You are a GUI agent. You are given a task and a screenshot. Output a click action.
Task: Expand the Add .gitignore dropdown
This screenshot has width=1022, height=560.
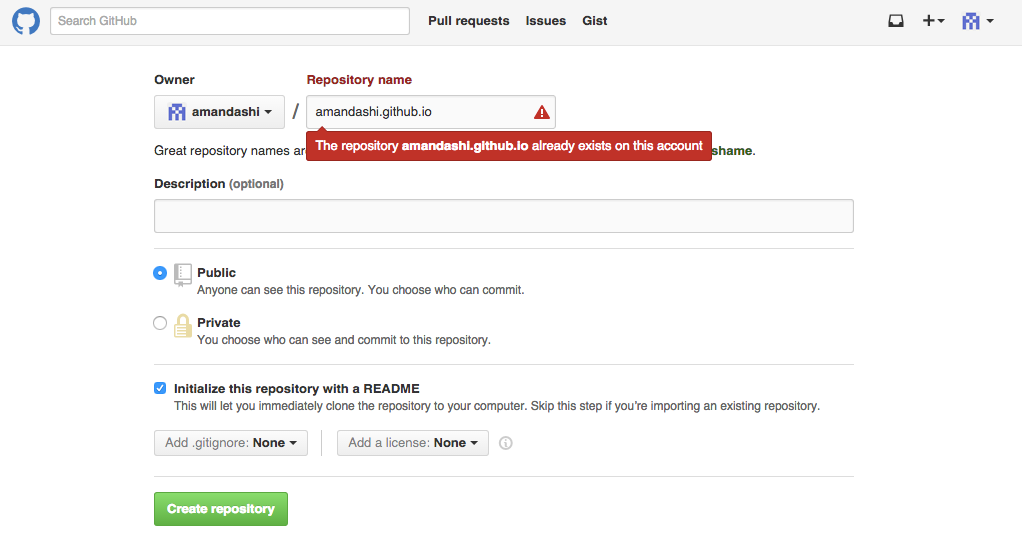click(231, 443)
